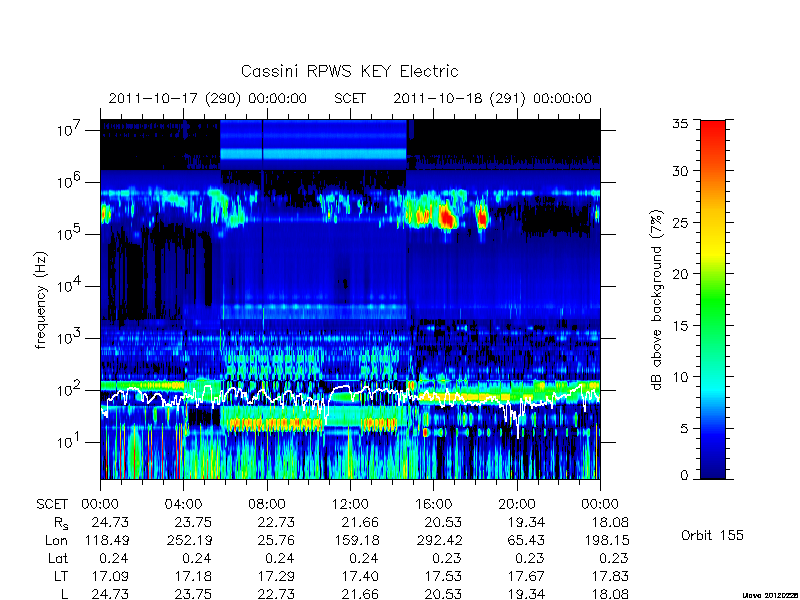Click the LT value '17.53'

coord(443,576)
